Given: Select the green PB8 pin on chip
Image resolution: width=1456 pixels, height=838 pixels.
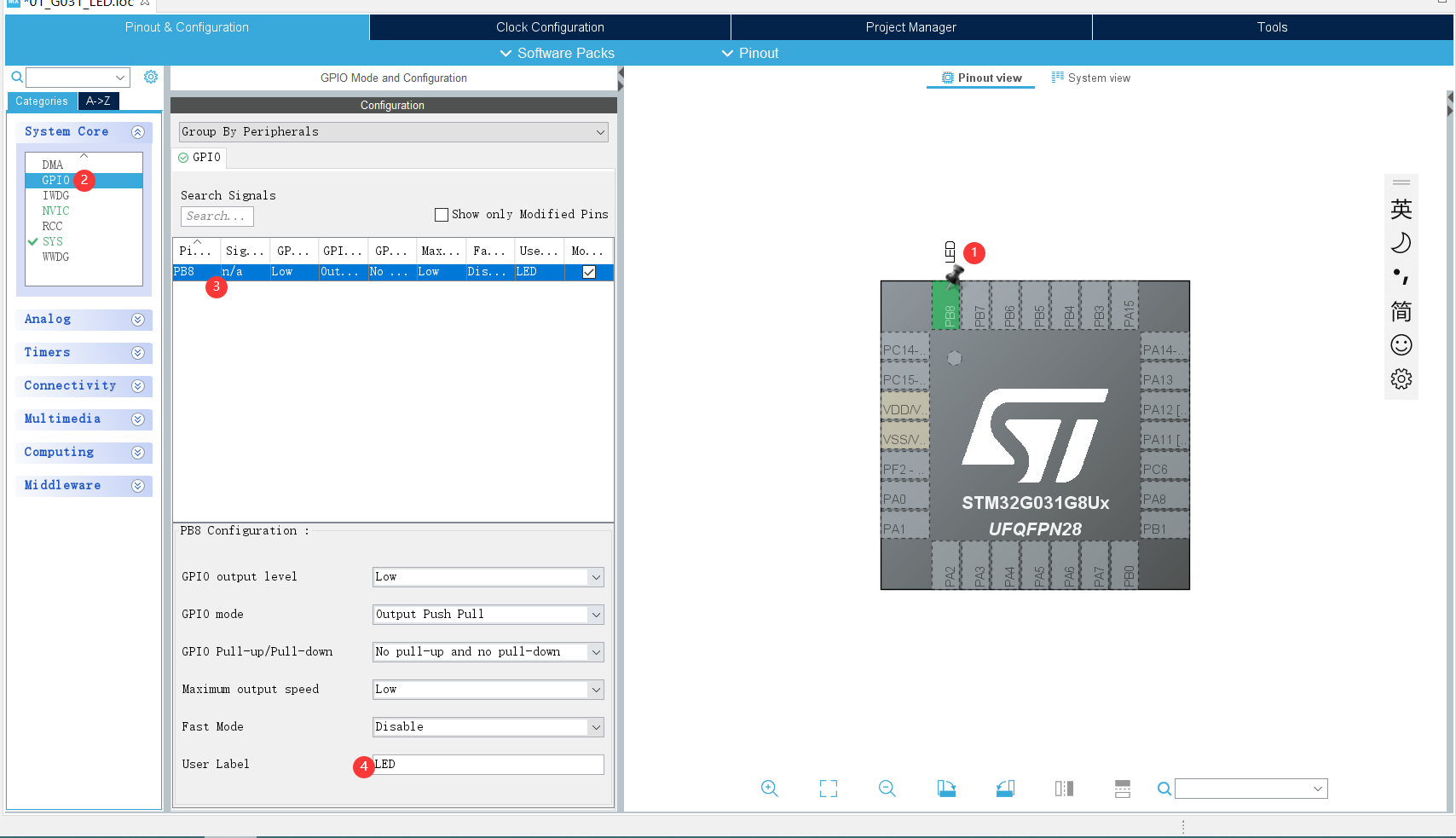Looking at the screenshot, I should click(x=946, y=306).
